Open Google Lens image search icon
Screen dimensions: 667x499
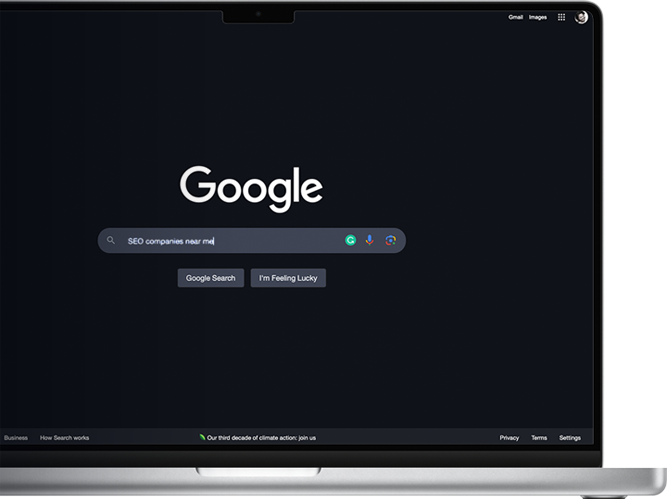(x=391, y=240)
